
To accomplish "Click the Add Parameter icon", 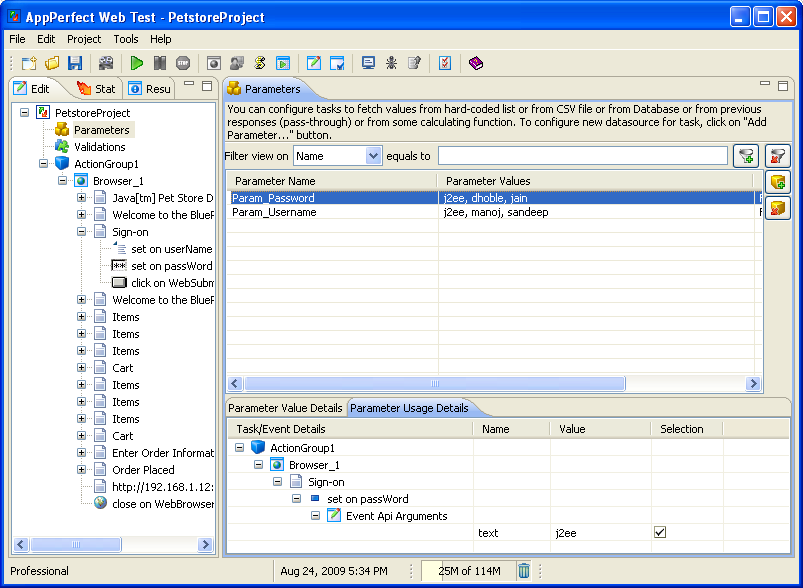I will (777, 182).
